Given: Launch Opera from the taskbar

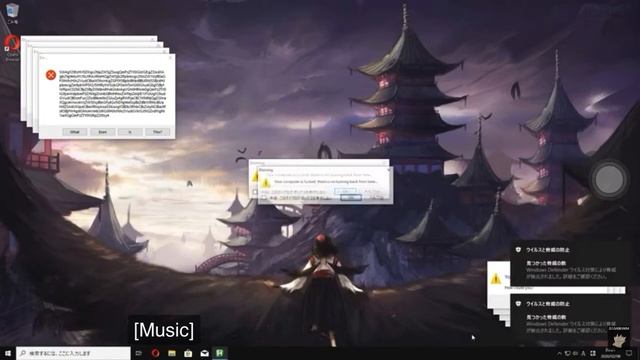Looking at the screenshot, I should (x=155, y=353).
